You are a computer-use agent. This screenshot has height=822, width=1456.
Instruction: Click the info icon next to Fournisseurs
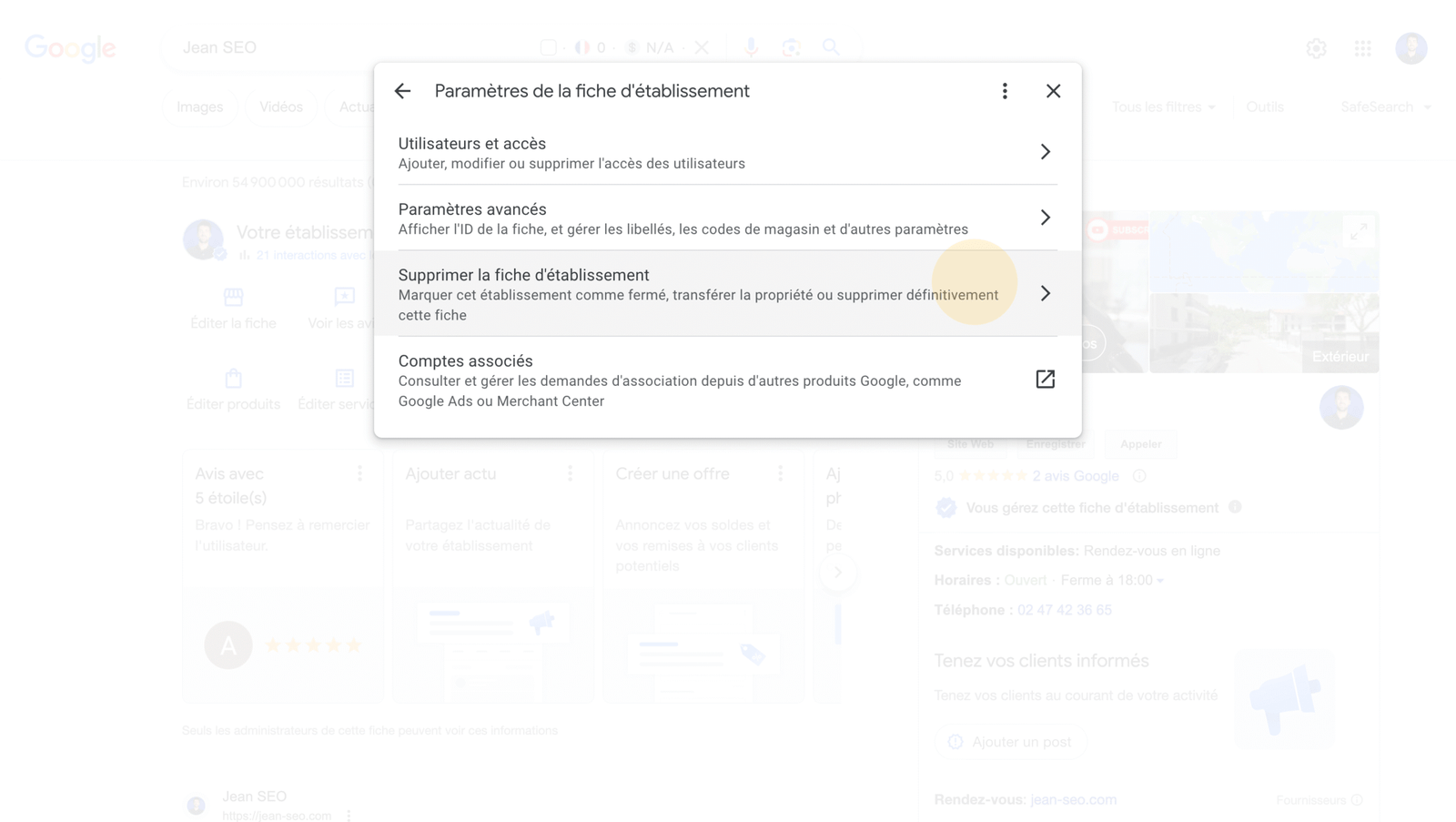[1357, 800]
